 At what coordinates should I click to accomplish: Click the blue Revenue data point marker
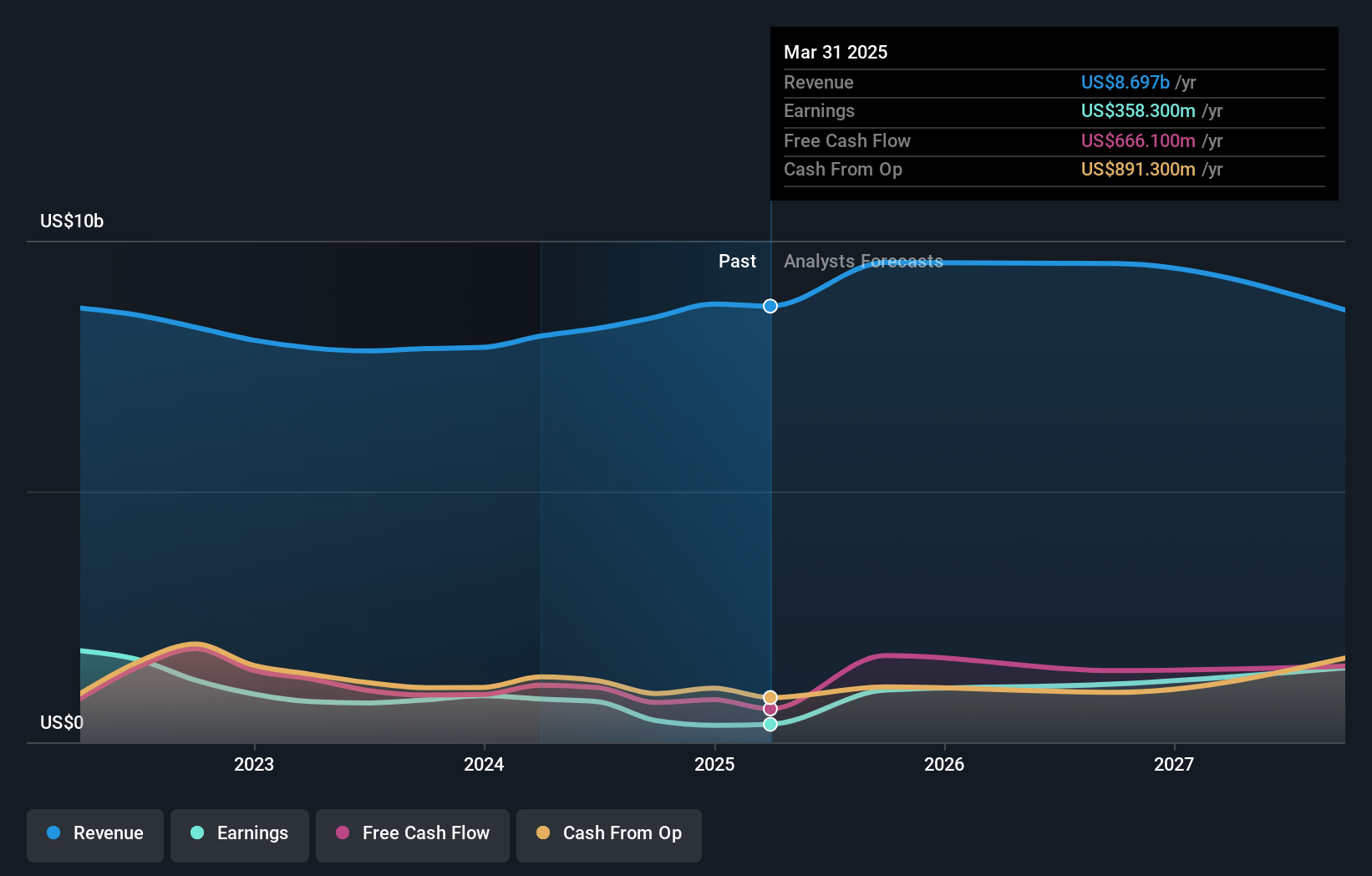770,306
